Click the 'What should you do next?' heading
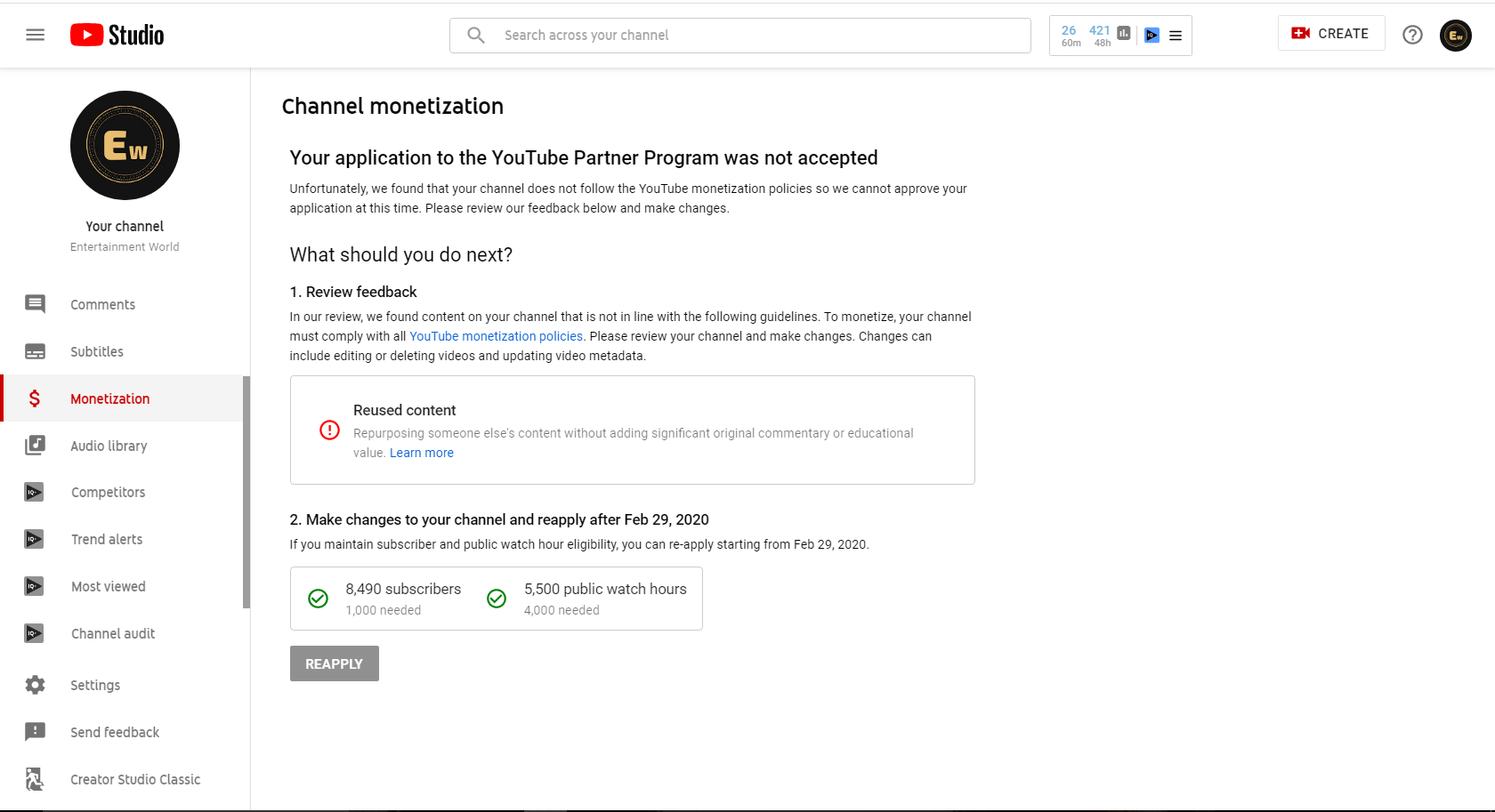This screenshot has height=812, width=1495. 401,254
